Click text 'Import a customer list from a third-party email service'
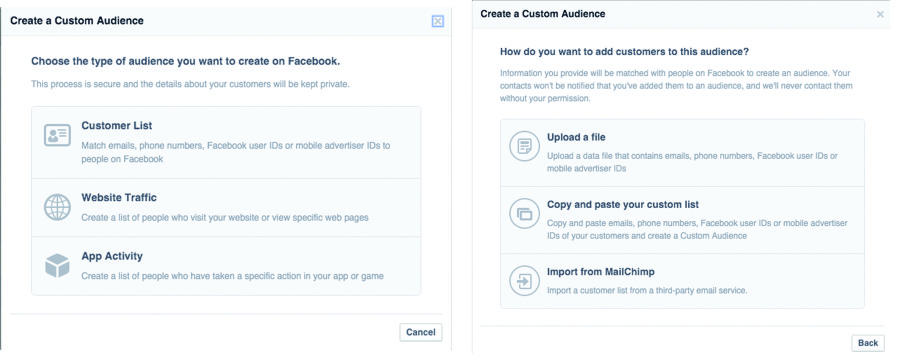 pyautogui.click(x=647, y=291)
